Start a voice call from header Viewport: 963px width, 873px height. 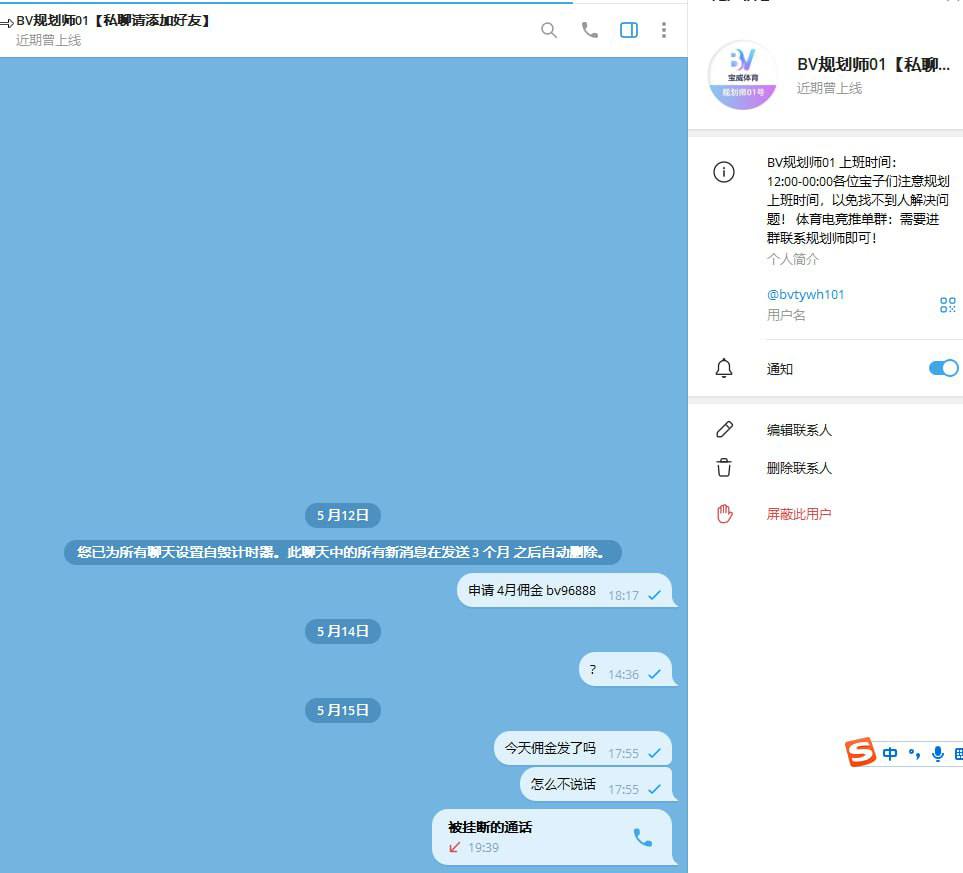tap(590, 30)
